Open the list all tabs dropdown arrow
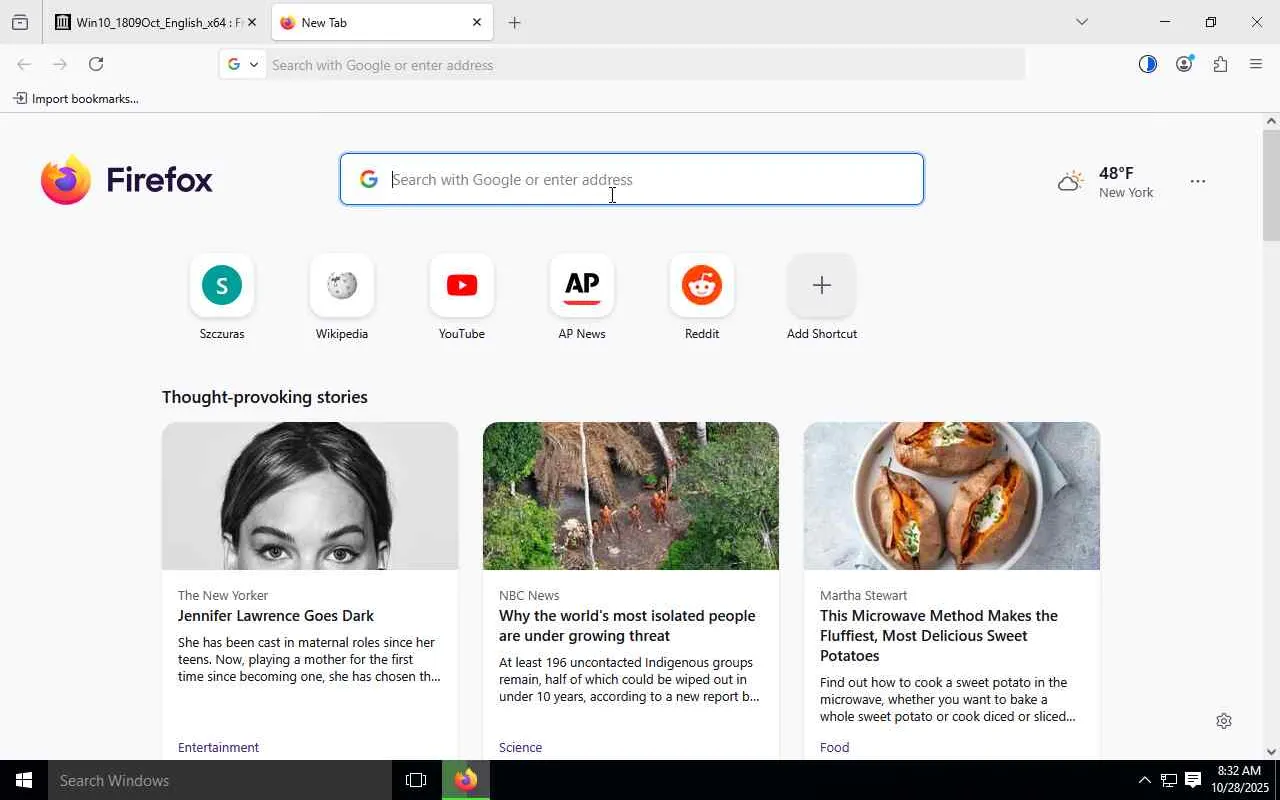The width and height of the screenshot is (1280, 800). pyautogui.click(x=1081, y=22)
